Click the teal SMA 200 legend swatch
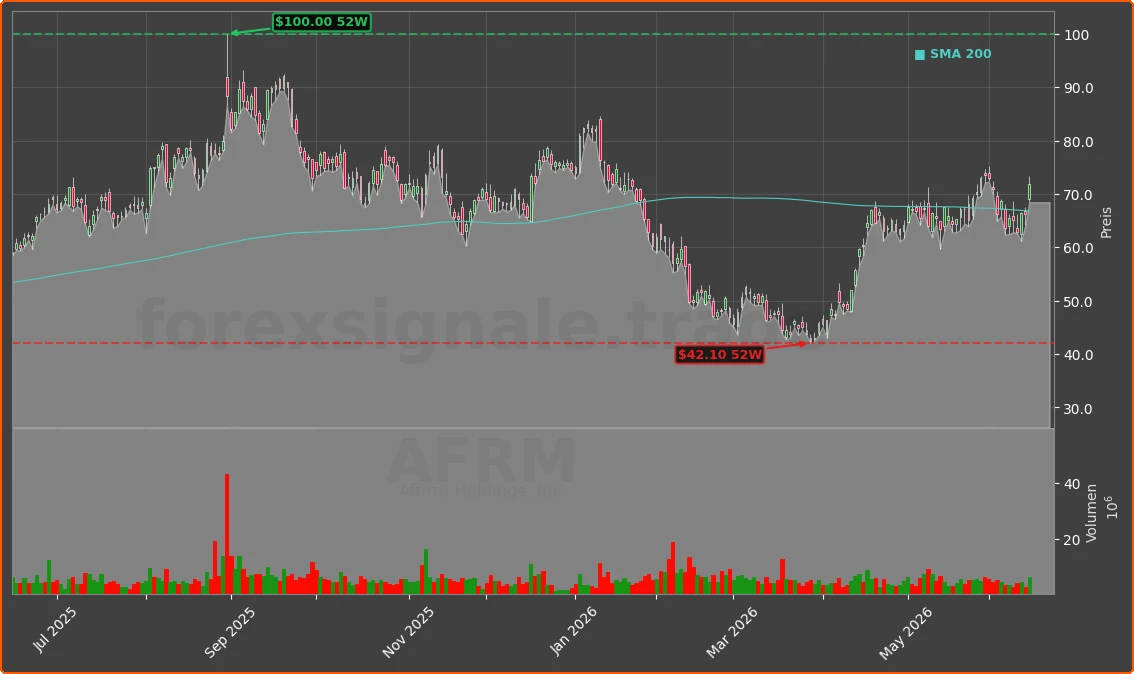Image resolution: width=1134 pixels, height=674 pixels. [919, 55]
